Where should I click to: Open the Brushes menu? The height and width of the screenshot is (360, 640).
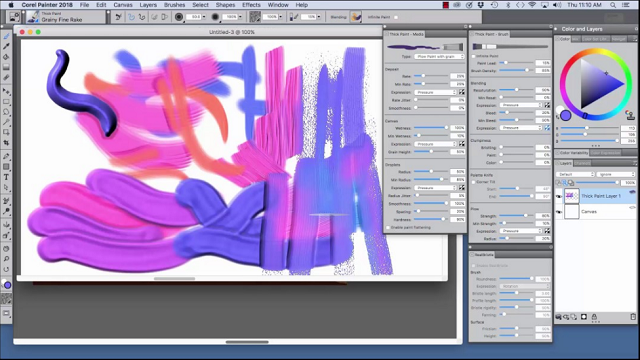[174, 5]
